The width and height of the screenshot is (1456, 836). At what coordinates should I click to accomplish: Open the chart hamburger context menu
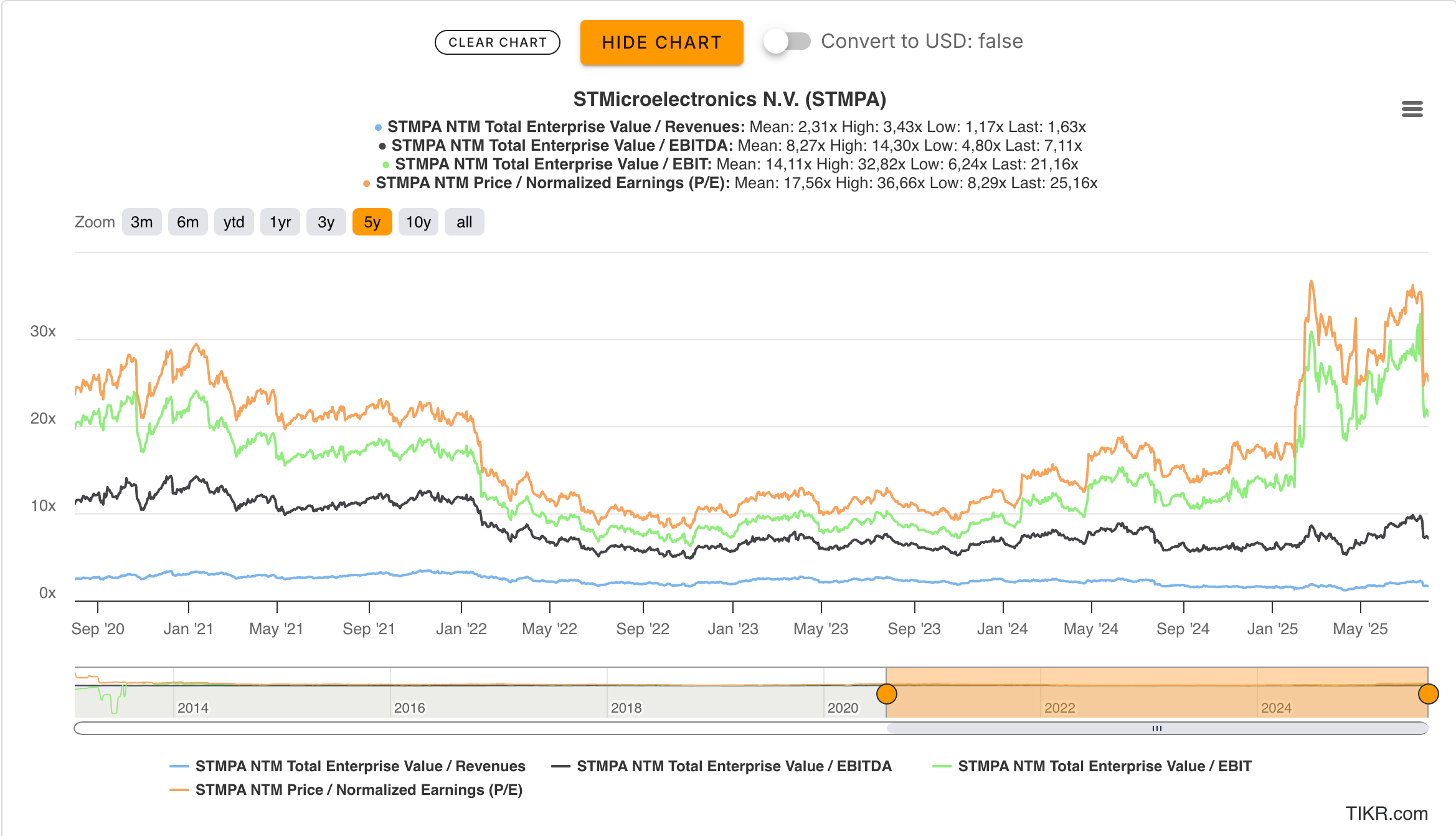[x=1412, y=109]
